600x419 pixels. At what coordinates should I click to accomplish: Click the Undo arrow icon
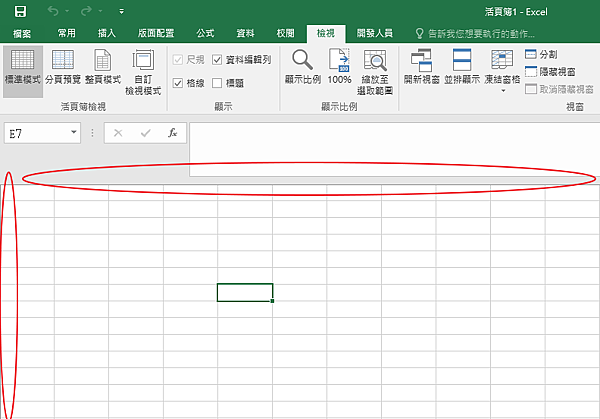click(53, 11)
